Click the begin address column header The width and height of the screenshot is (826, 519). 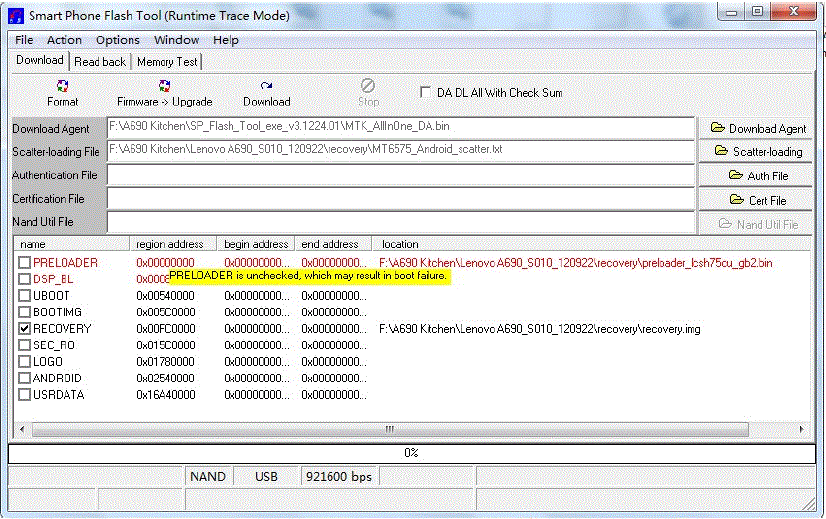256,244
